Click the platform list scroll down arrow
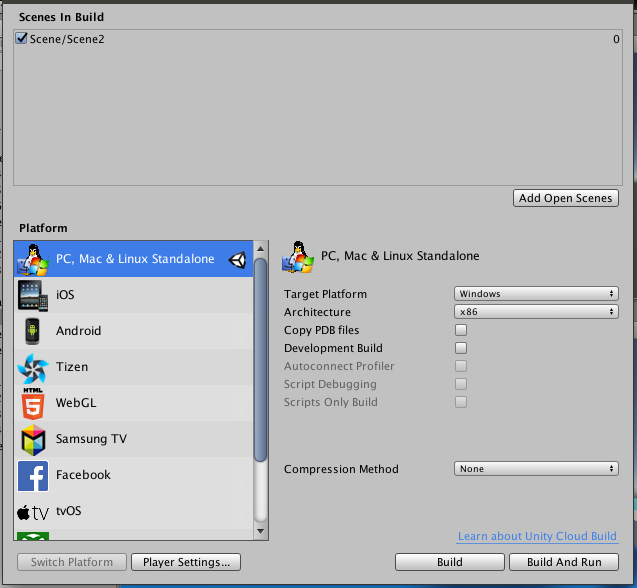Screen dimensions: 637x588 coord(260,531)
